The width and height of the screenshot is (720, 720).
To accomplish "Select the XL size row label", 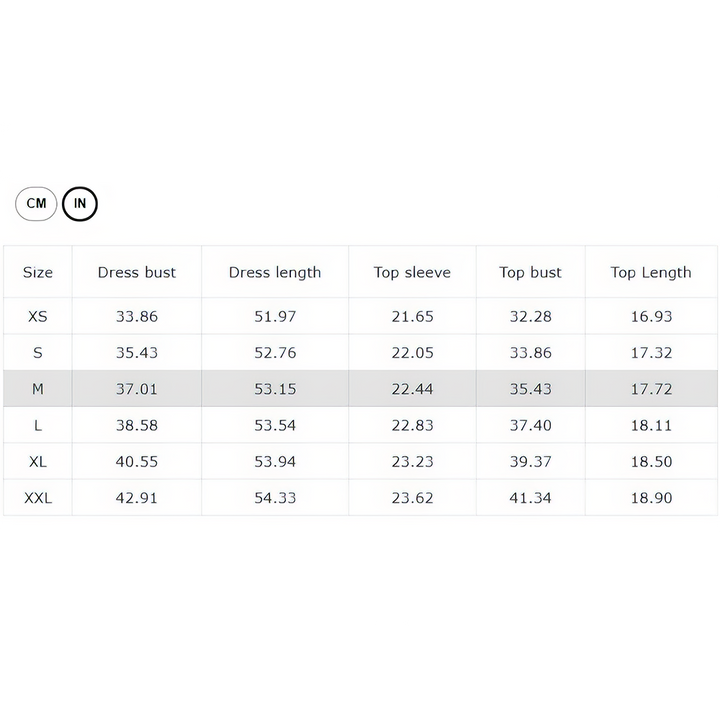I will pyautogui.click(x=38, y=462).
